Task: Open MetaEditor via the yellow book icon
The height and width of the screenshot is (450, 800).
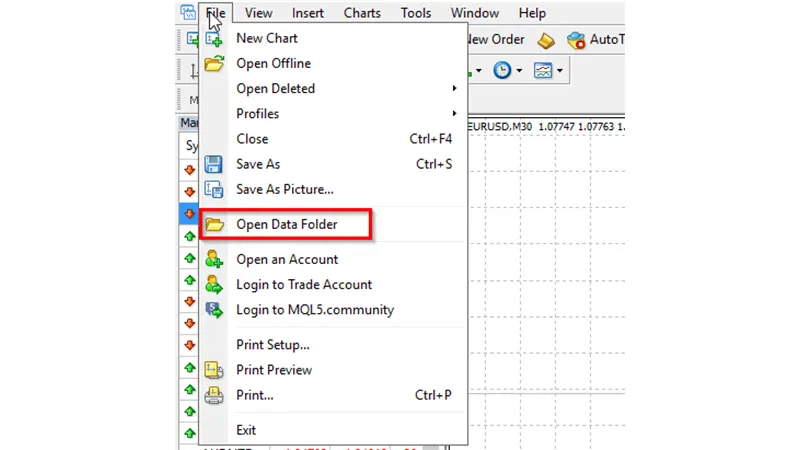Action: point(545,40)
